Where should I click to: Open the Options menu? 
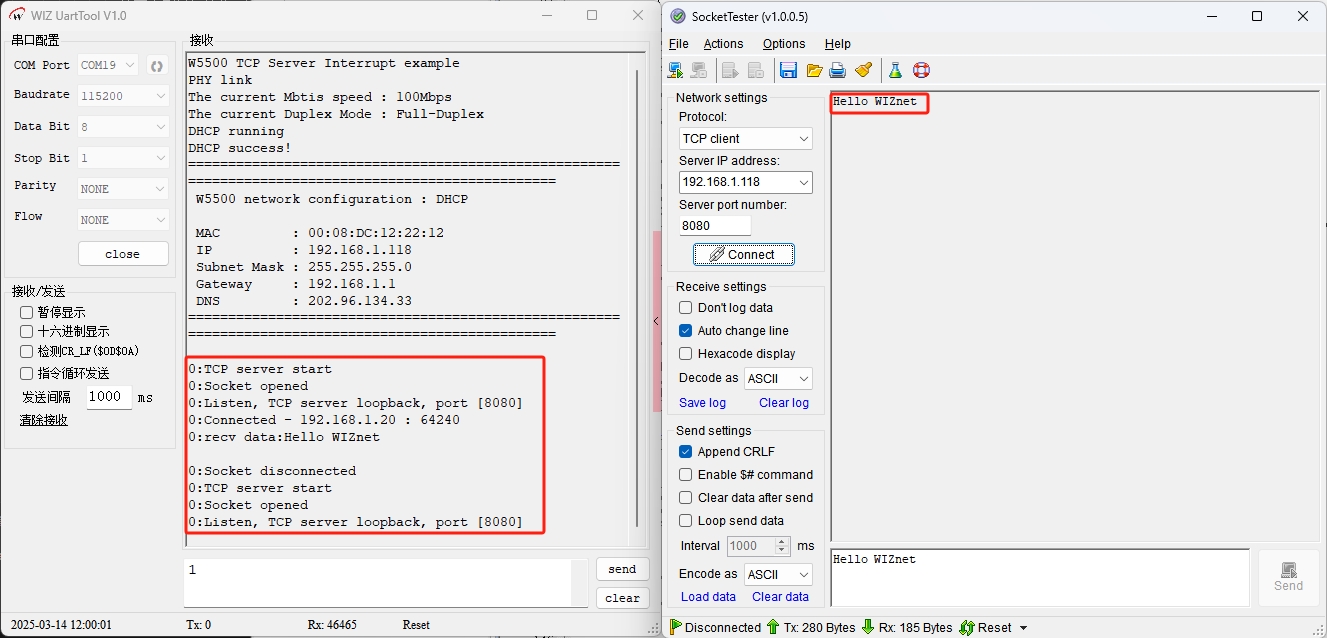click(783, 44)
